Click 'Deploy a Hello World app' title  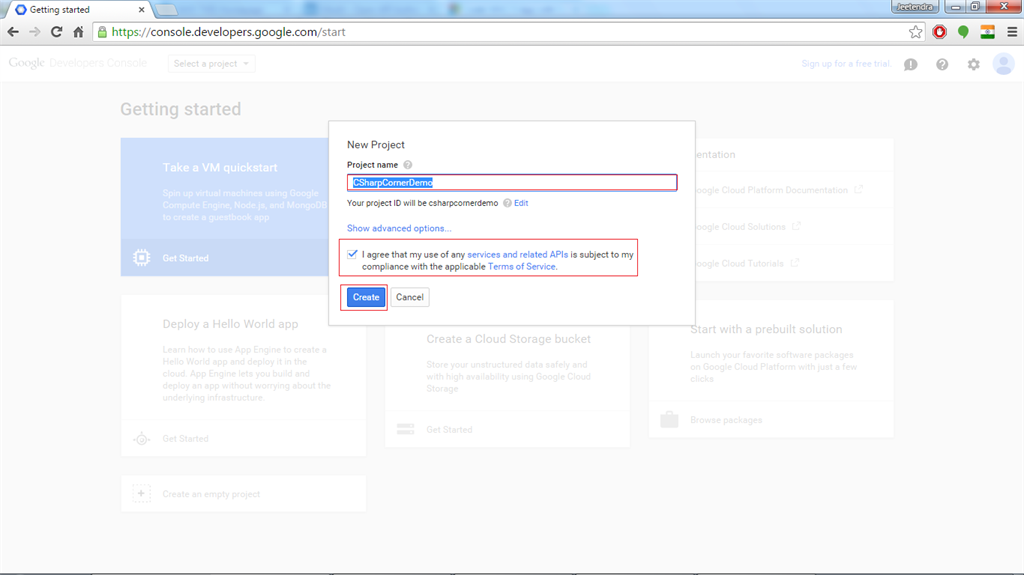231,324
